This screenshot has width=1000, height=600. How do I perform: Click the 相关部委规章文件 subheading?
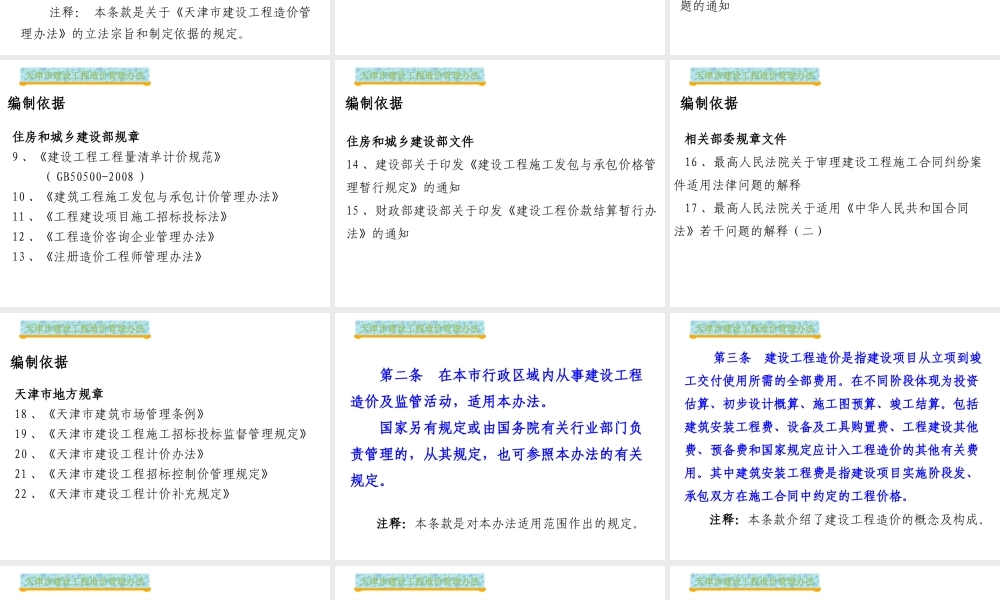(x=735, y=139)
